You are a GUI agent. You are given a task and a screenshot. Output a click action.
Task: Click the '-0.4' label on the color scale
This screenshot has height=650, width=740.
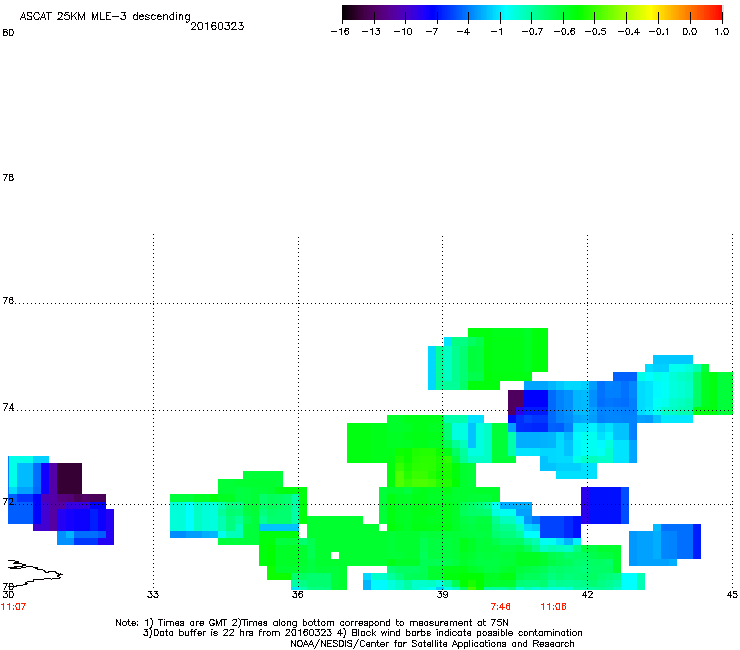[629, 32]
